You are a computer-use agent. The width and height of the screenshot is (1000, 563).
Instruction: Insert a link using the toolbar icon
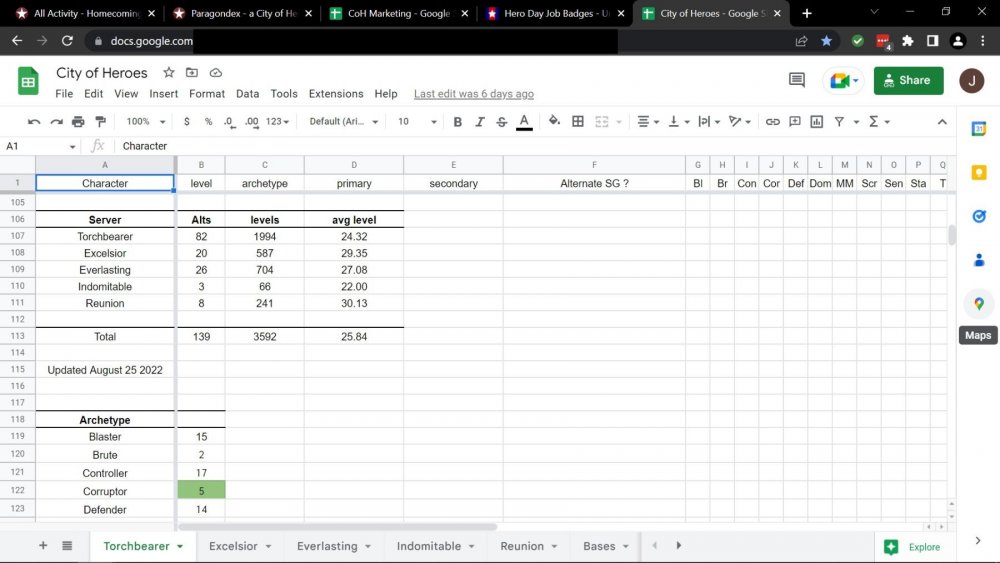(772, 121)
